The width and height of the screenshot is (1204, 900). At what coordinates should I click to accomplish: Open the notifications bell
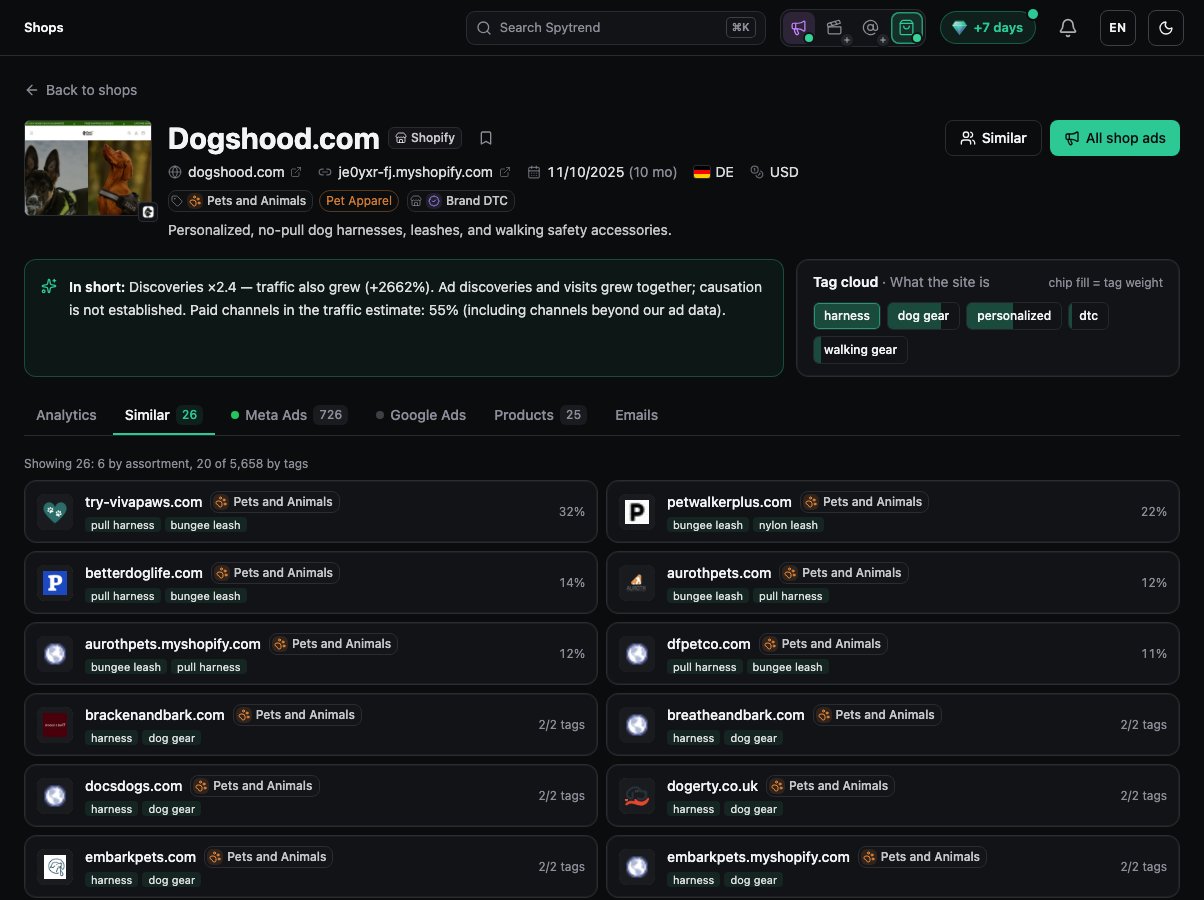point(1068,28)
